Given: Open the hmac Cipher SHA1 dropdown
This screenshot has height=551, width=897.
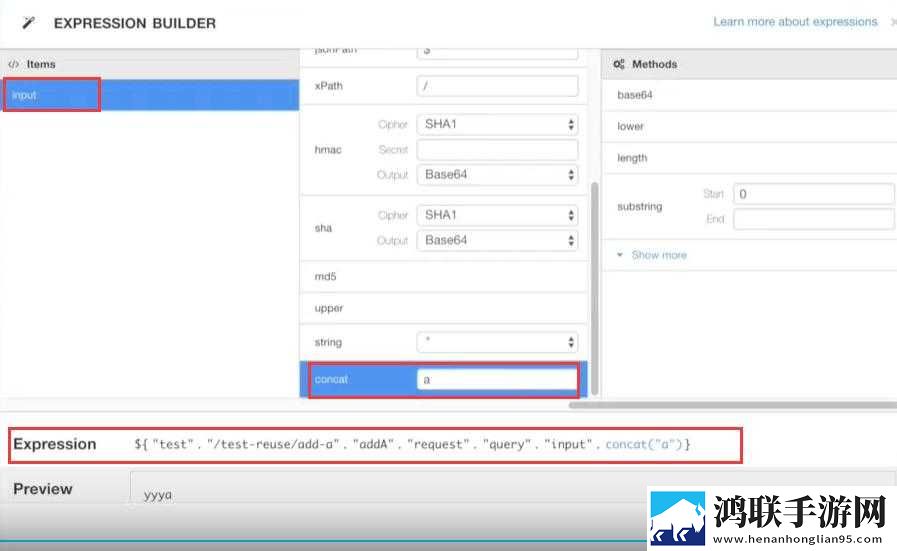Looking at the screenshot, I should coord(497,124).
